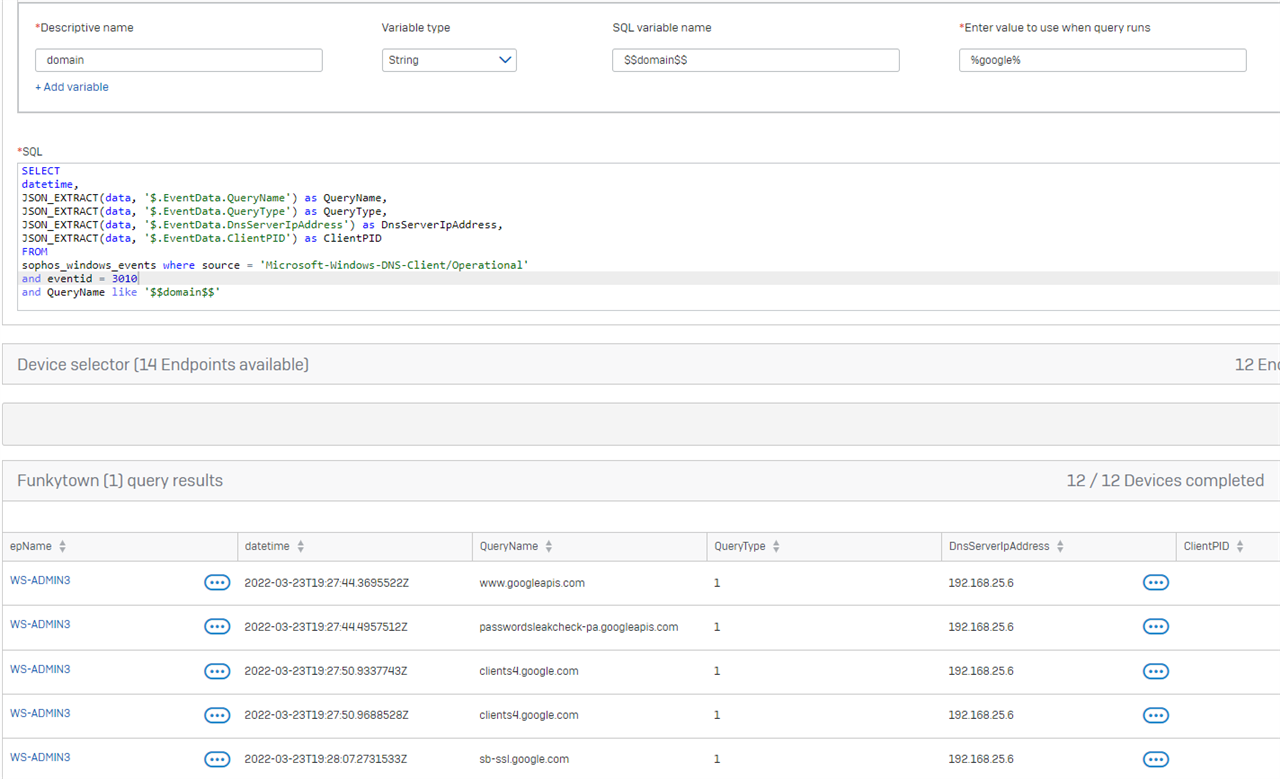Open ellipsis menu next to 192.168.25.6 at 19:27:50.9337743Z
Image resolution: width=1280 pixels, height=779 pixels.
click(1156, 671)
